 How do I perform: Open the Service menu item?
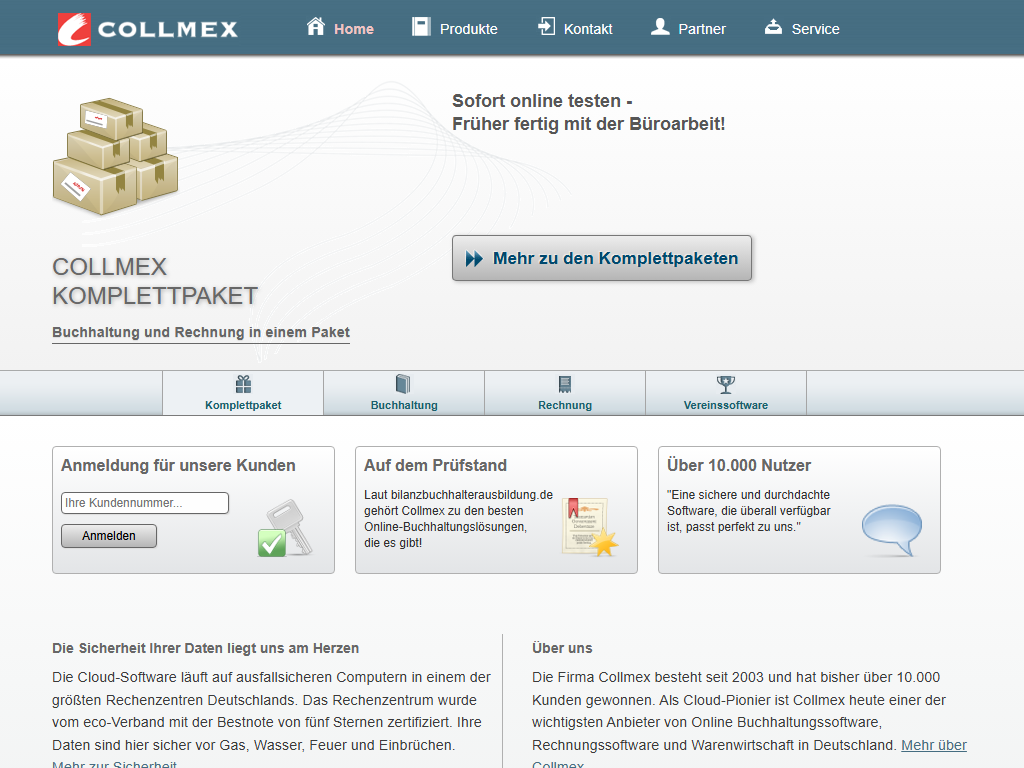pos(802,28)
